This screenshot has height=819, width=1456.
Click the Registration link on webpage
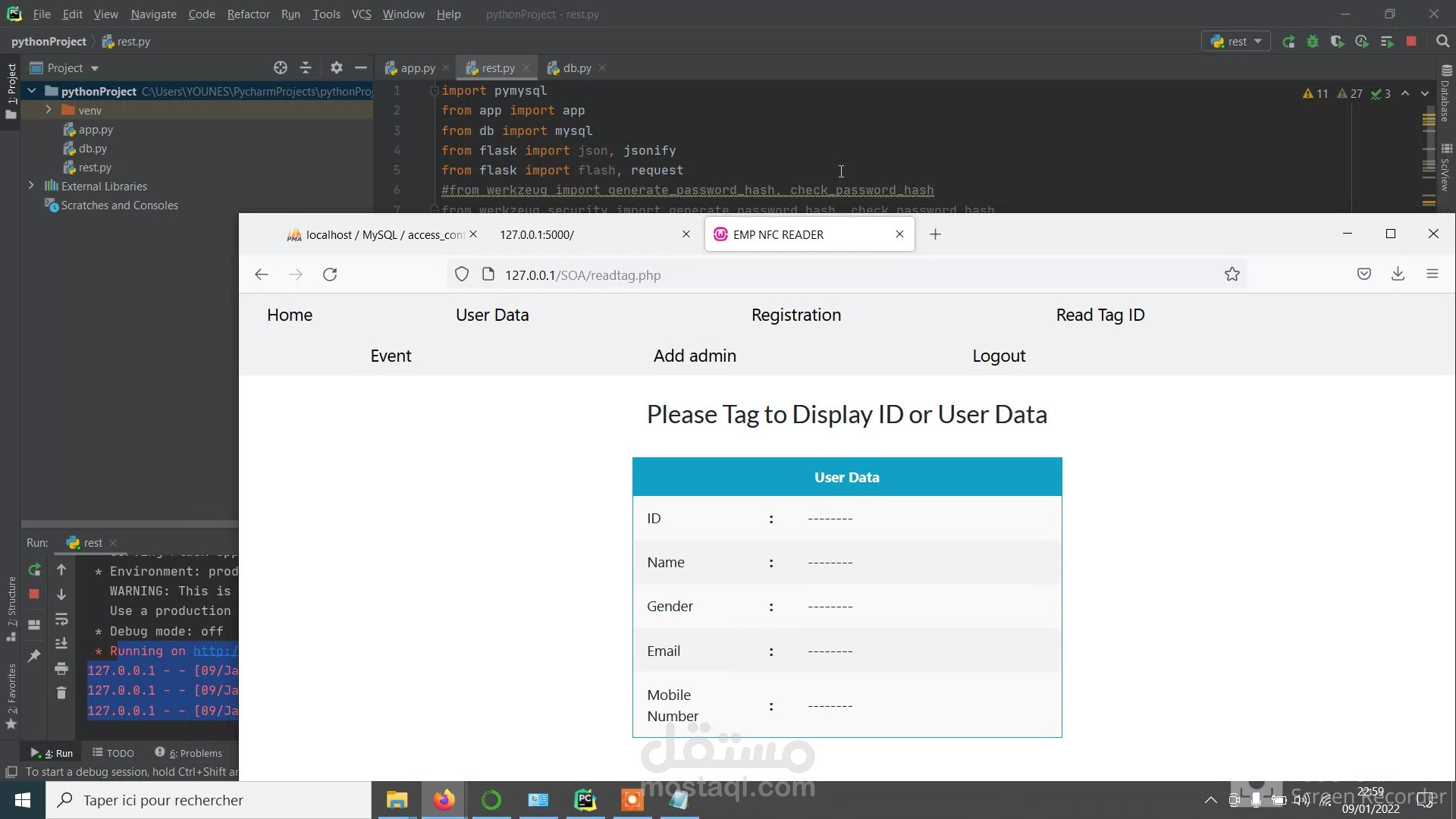[795, 315]
